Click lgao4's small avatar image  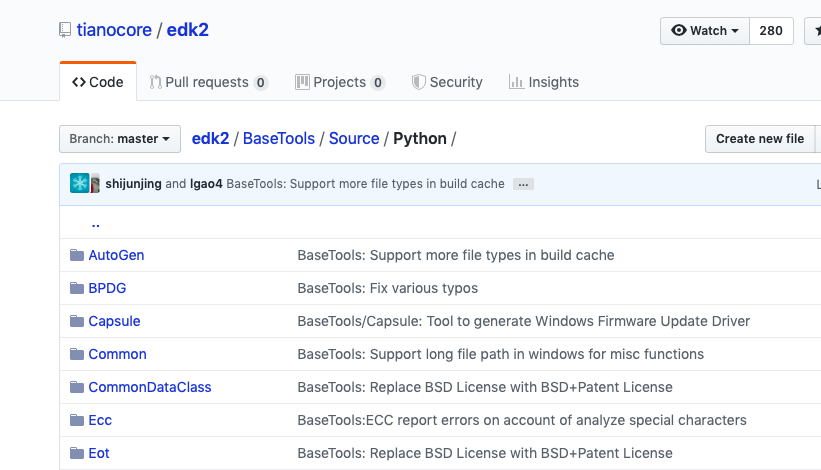[95, 184]
